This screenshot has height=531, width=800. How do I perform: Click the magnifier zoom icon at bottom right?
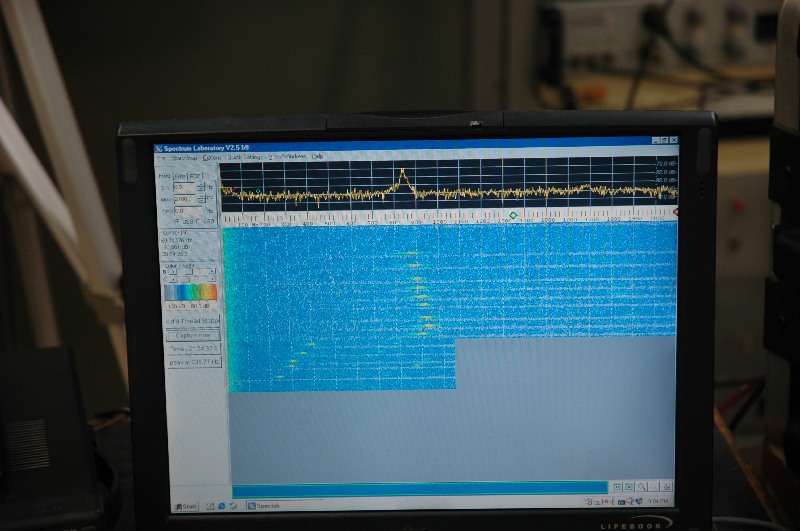coord(642,486)
